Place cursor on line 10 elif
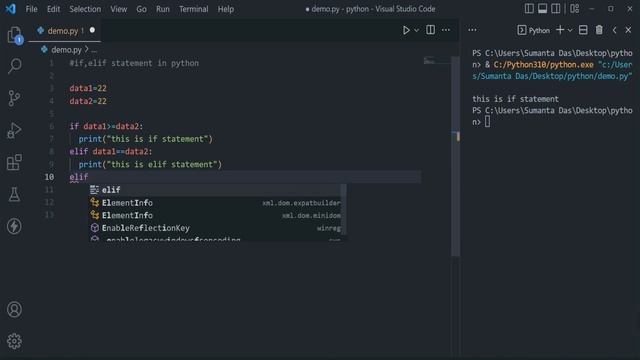Viewport: 640px width, 360px height. (x=79, y=177)
